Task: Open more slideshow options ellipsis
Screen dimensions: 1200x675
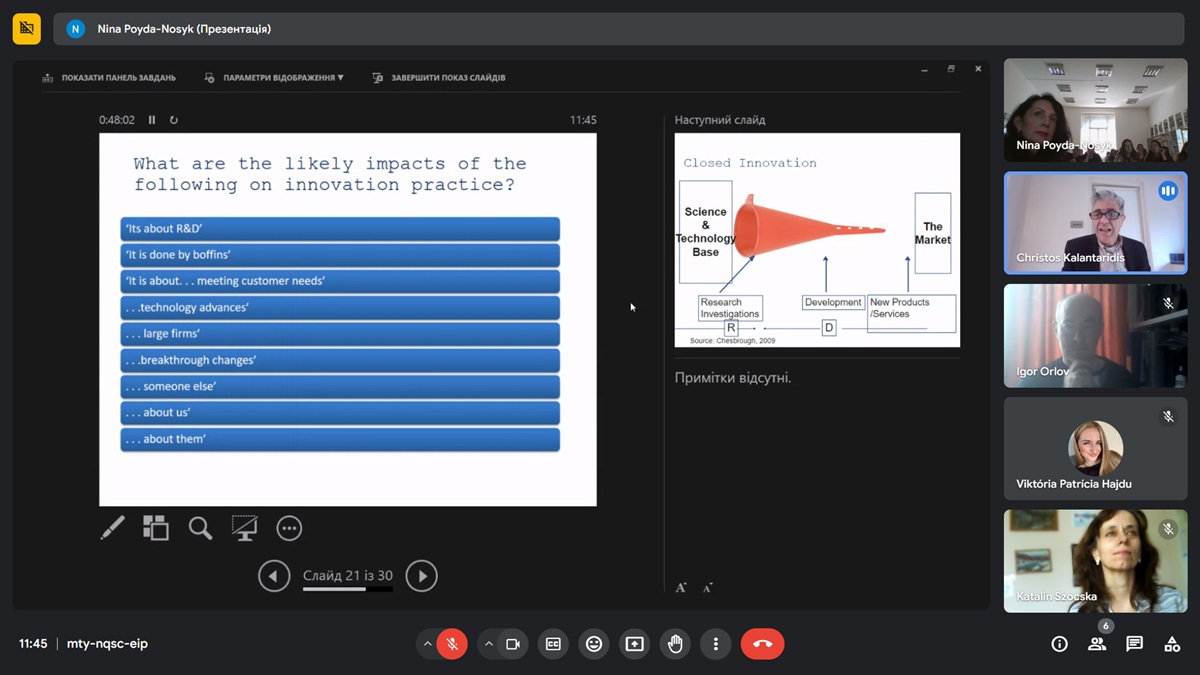Action: pos(289,528)
